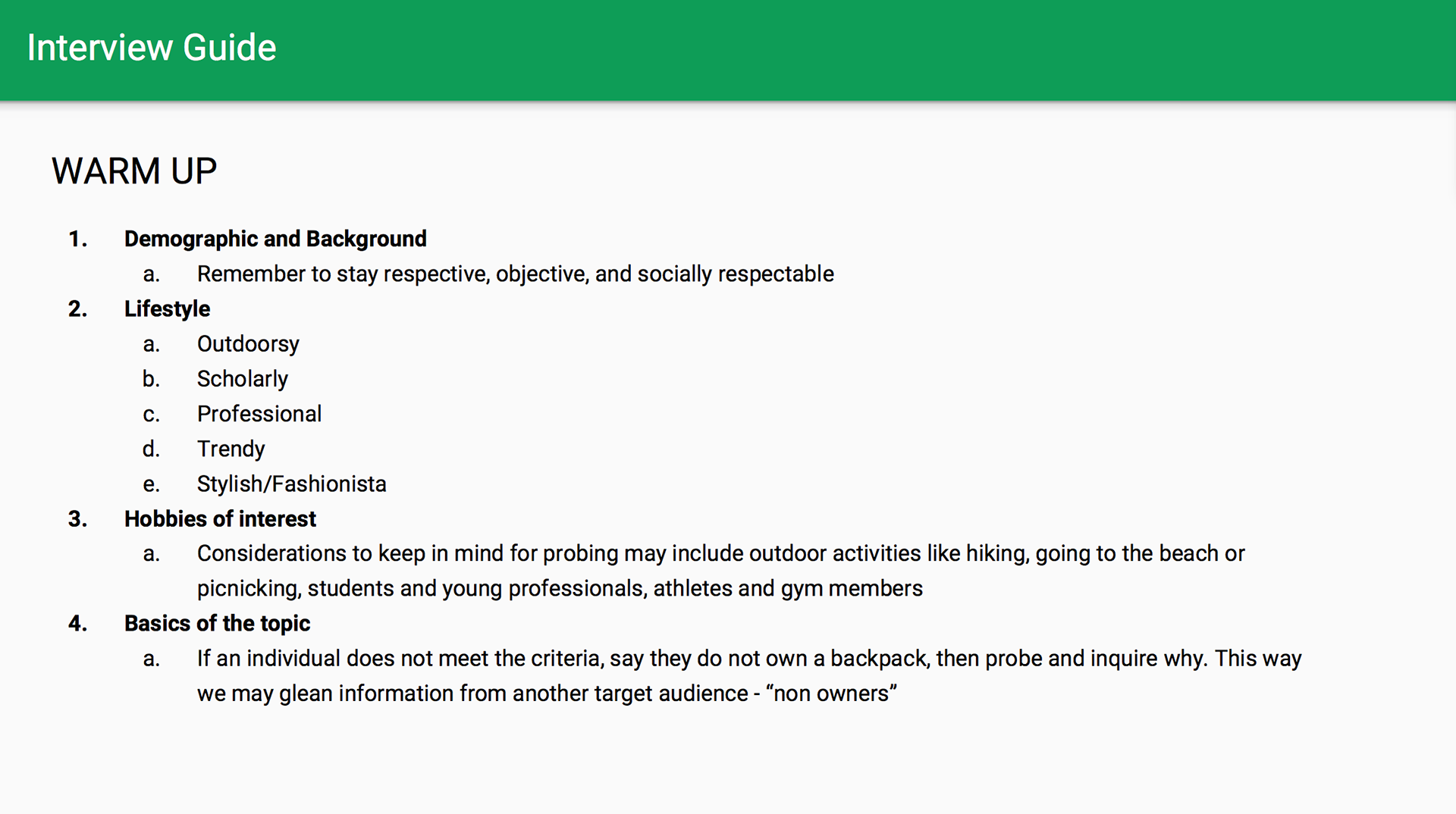The image size is (1456, 814).
Task: Click the line starting 'Considerations to keep in mind'
Action: click(x=720, y=554)
